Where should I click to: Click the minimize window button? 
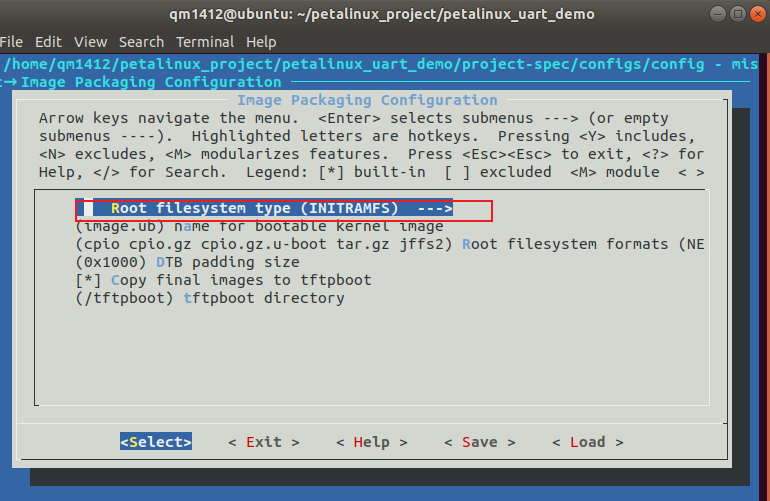[x=717, y=14]
